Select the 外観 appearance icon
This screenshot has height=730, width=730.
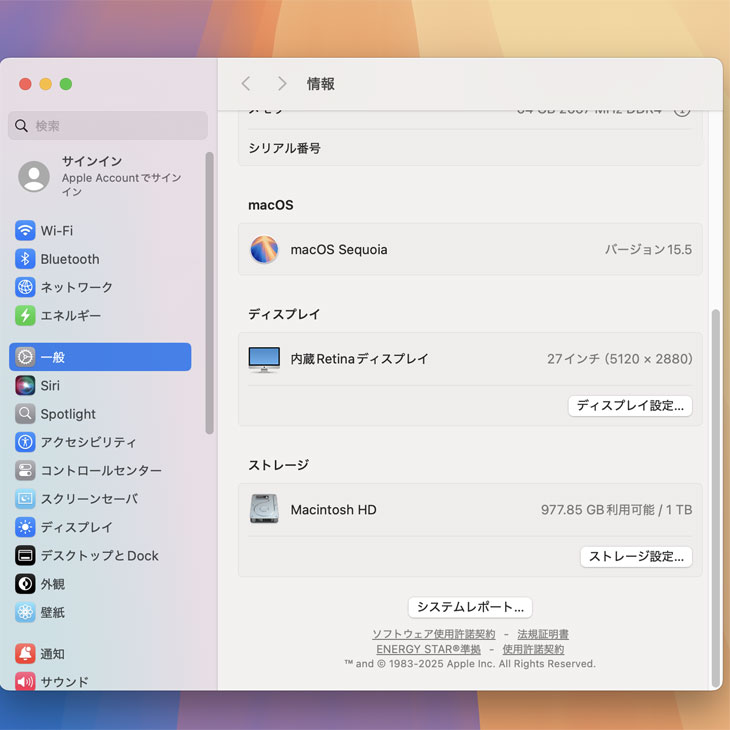coord(25,584)
